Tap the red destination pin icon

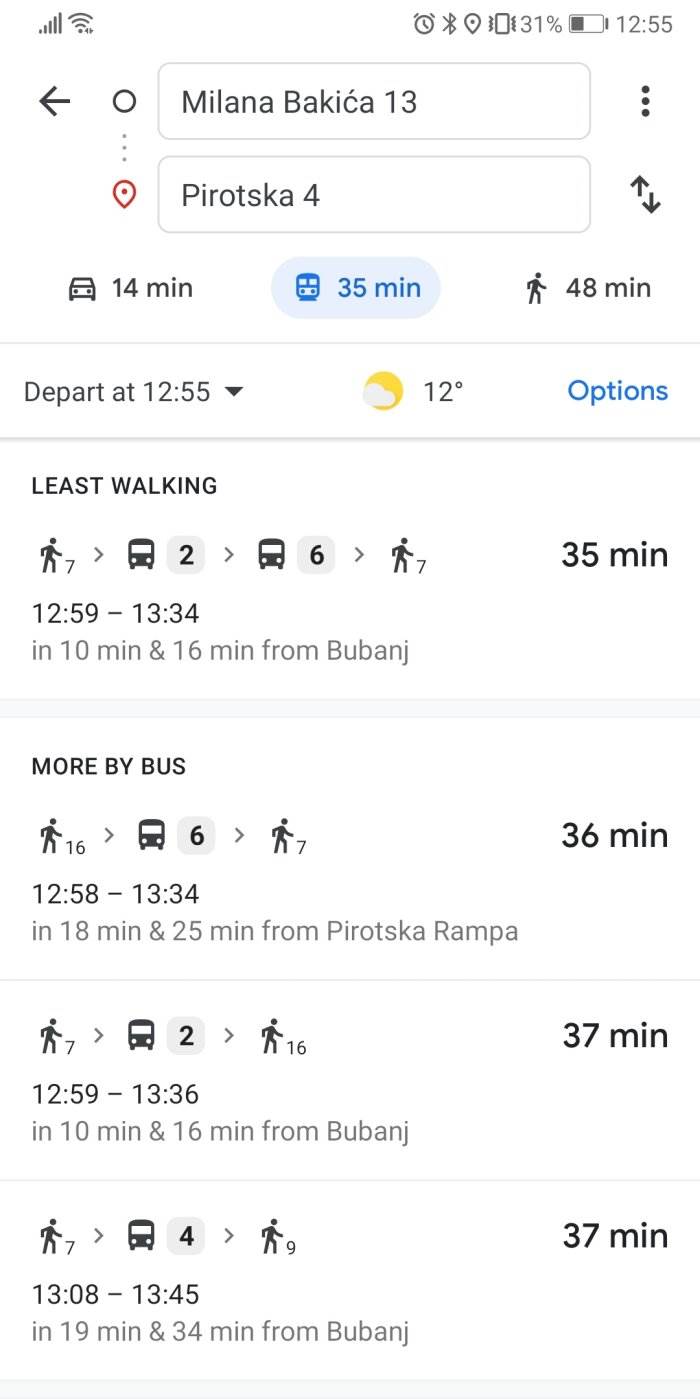pyautogui.click(x=124, y=194)
